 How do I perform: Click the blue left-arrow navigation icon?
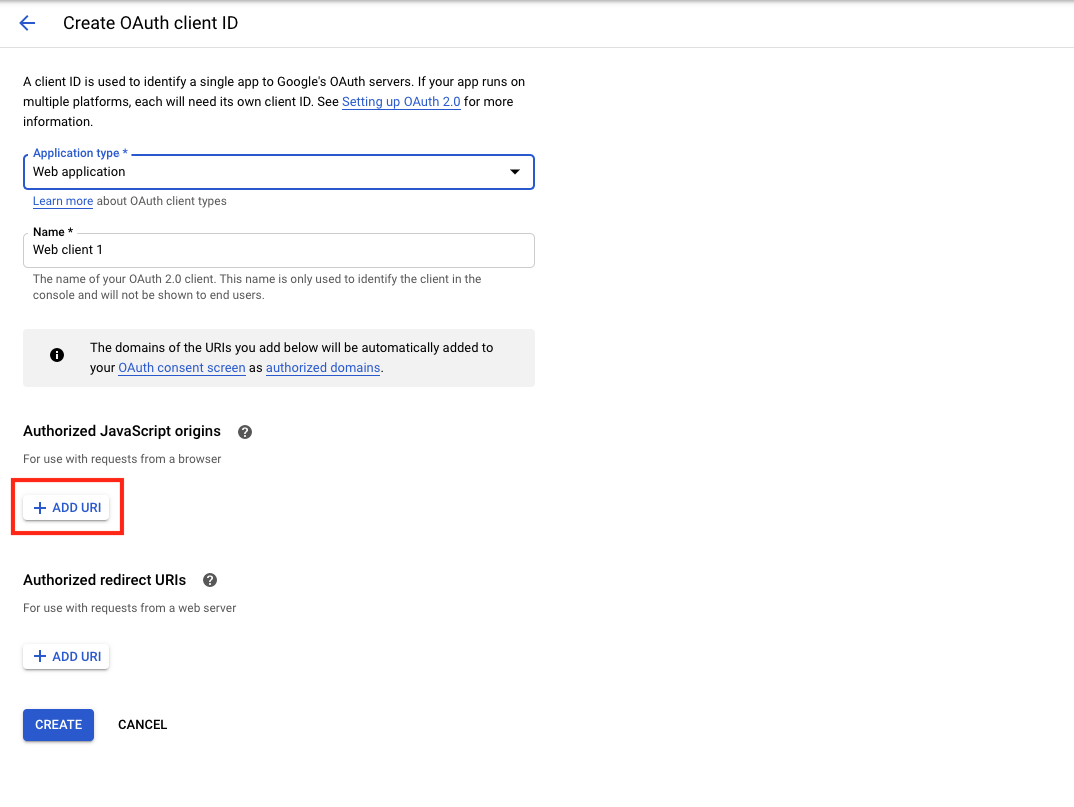[26, 22]
